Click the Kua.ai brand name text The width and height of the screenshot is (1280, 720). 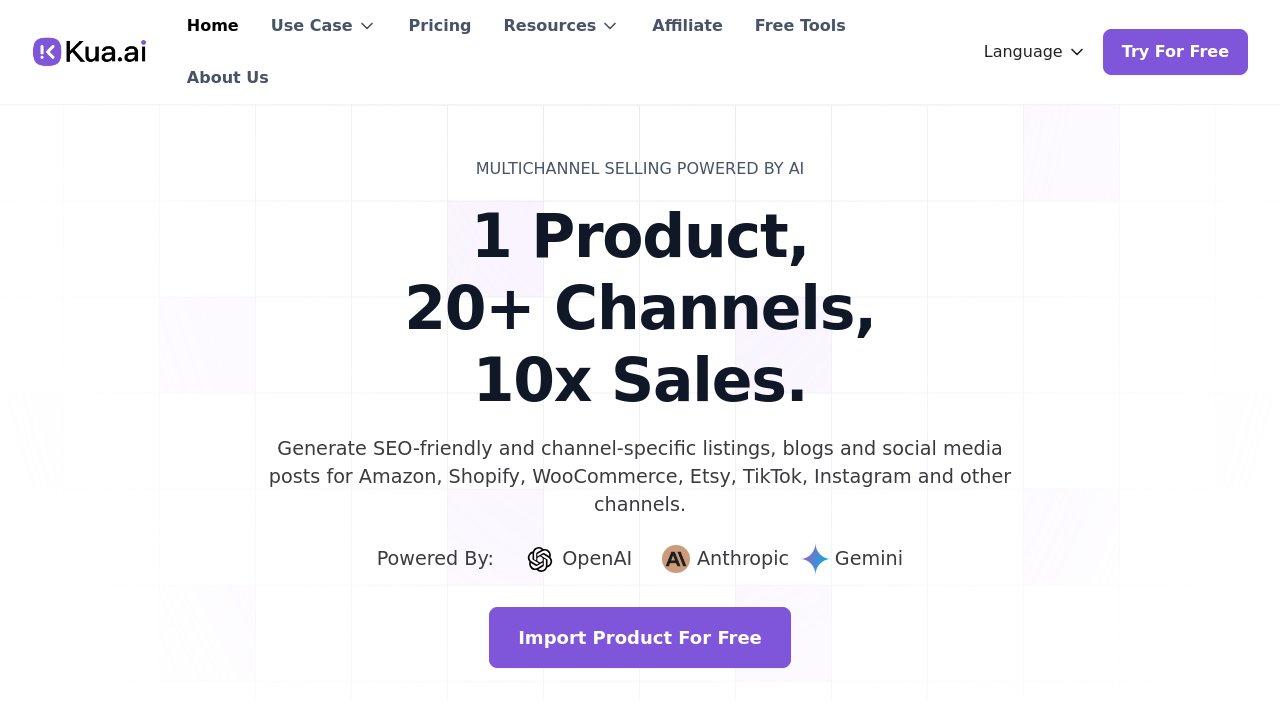coord(106,52)
